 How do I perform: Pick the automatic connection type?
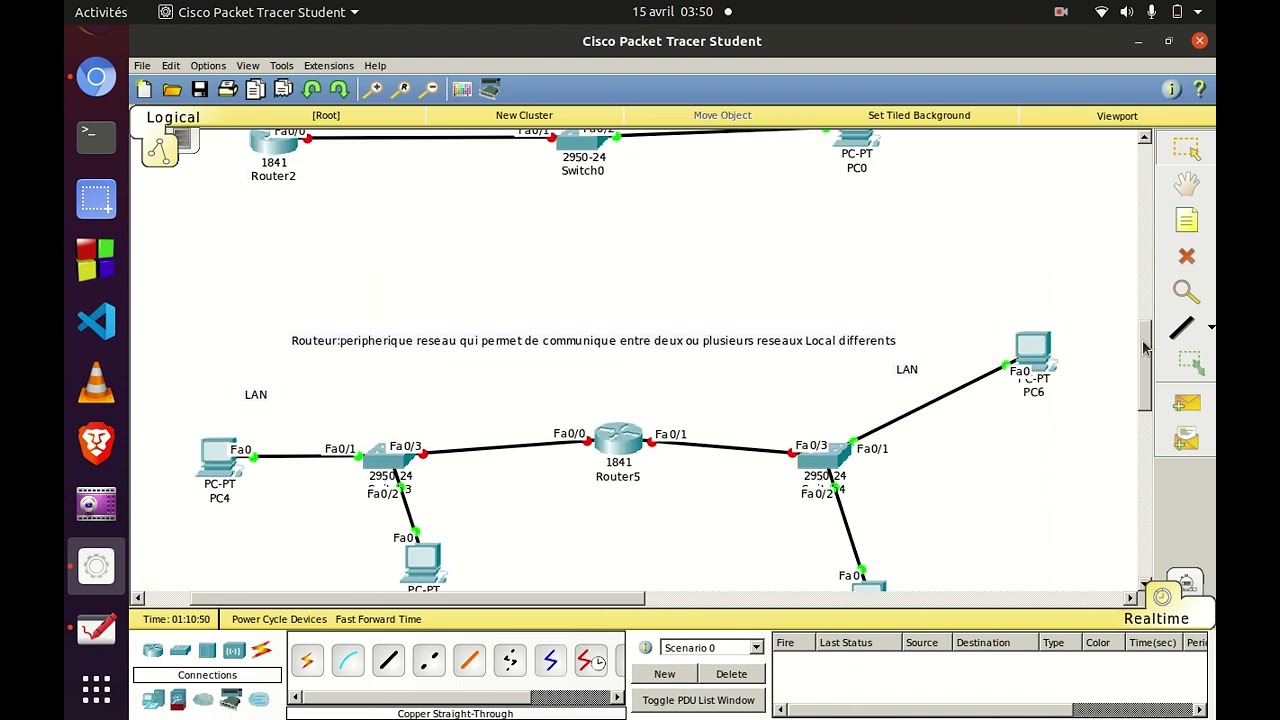pyautogui.click(x=307, y=661)
